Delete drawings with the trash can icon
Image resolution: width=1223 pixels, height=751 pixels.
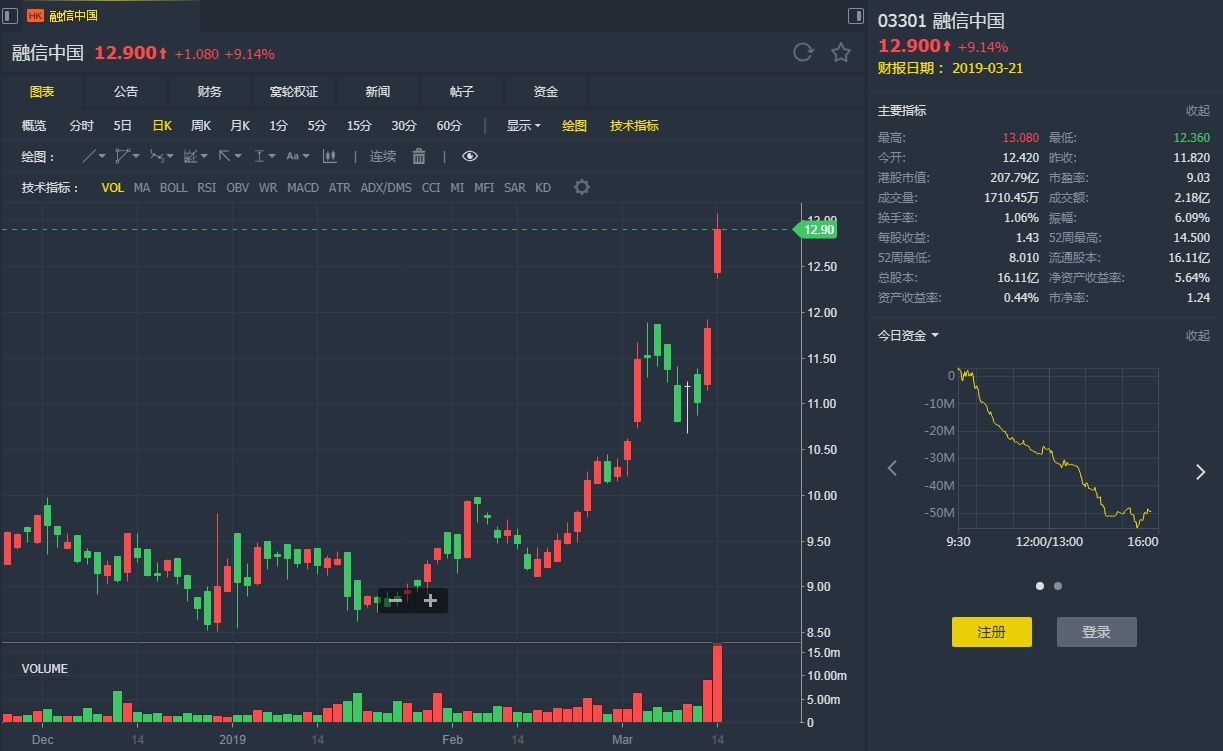pyautogui.click(x=419, y=156)
